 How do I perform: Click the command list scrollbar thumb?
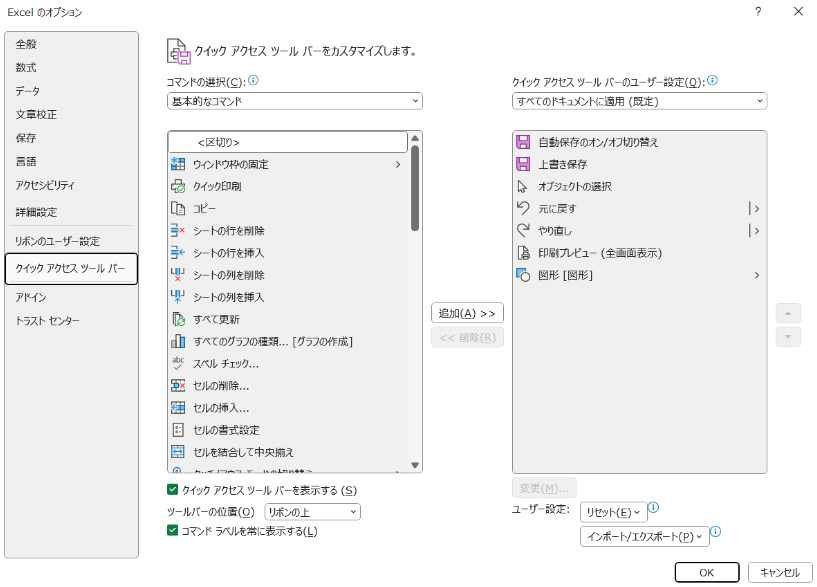(415, 188)
